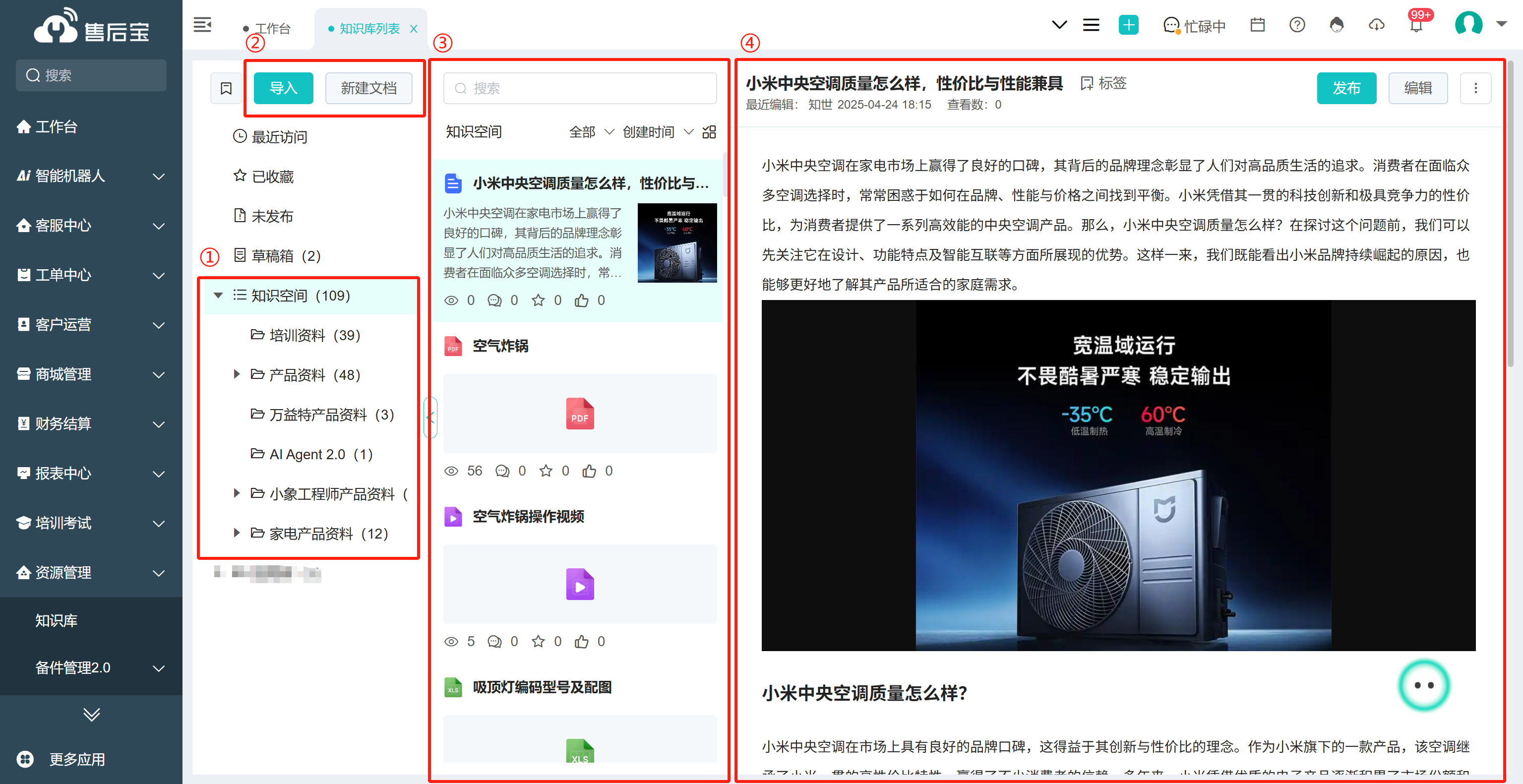The image size is (1523, 784).
Task: Click the 发布 button
Action: click(x=1346, y=88)
